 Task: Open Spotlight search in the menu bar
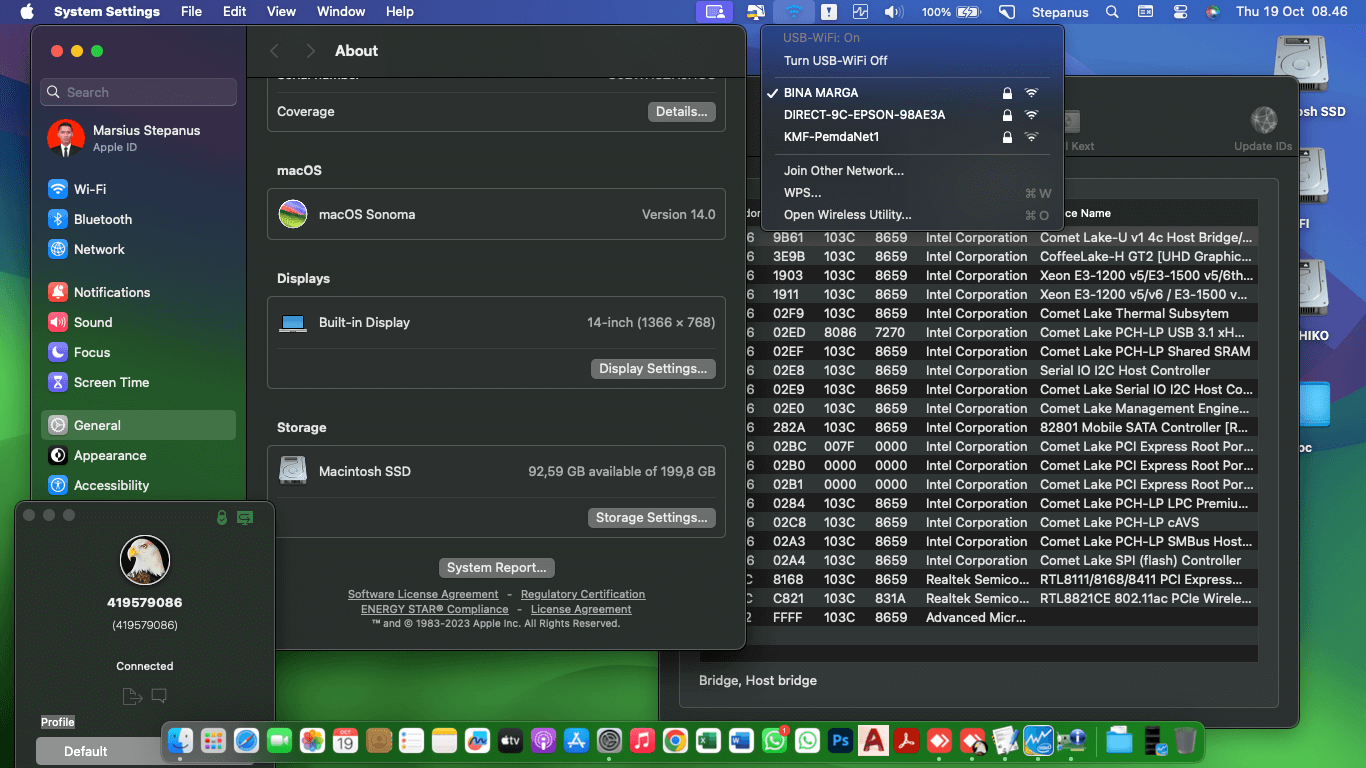pos(1112,12)
